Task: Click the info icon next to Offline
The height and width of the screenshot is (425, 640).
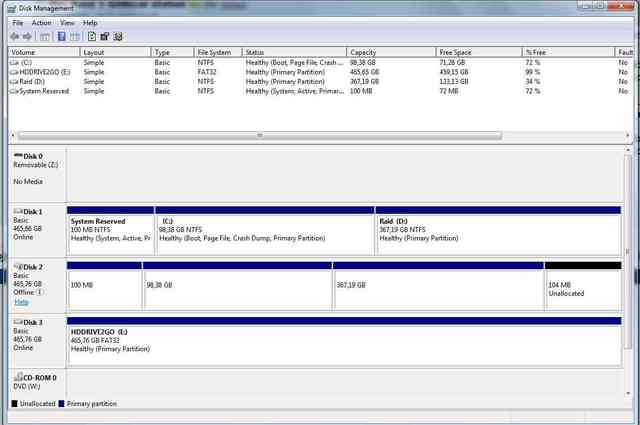Action: 40,292
